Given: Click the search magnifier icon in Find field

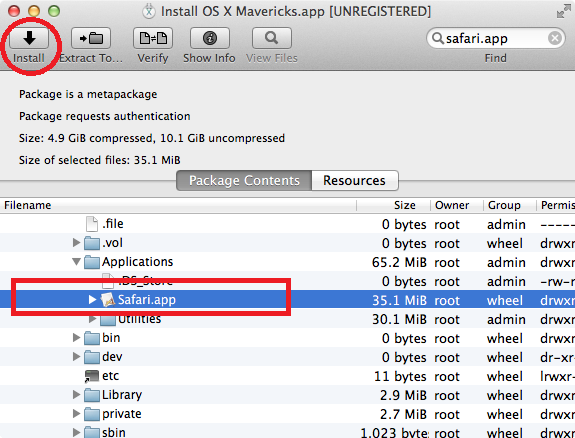Looking at the screenshot, I should point(437,38).
